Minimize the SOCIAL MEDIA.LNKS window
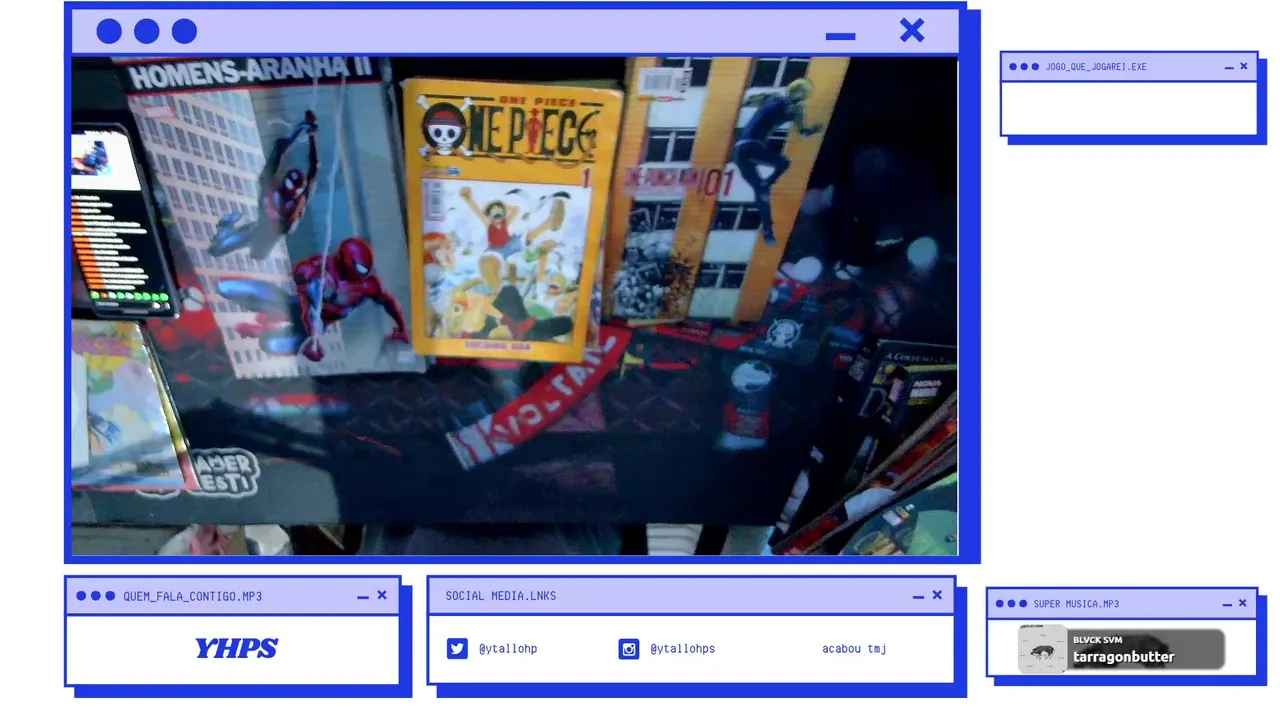This screenshot has width=1280, height=720. point(918,597)
